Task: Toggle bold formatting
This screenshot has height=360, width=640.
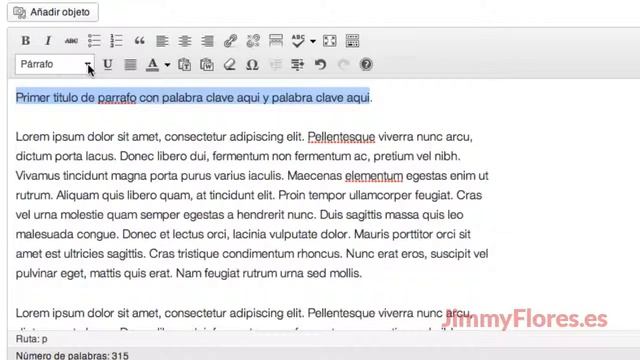Action: 26,41
